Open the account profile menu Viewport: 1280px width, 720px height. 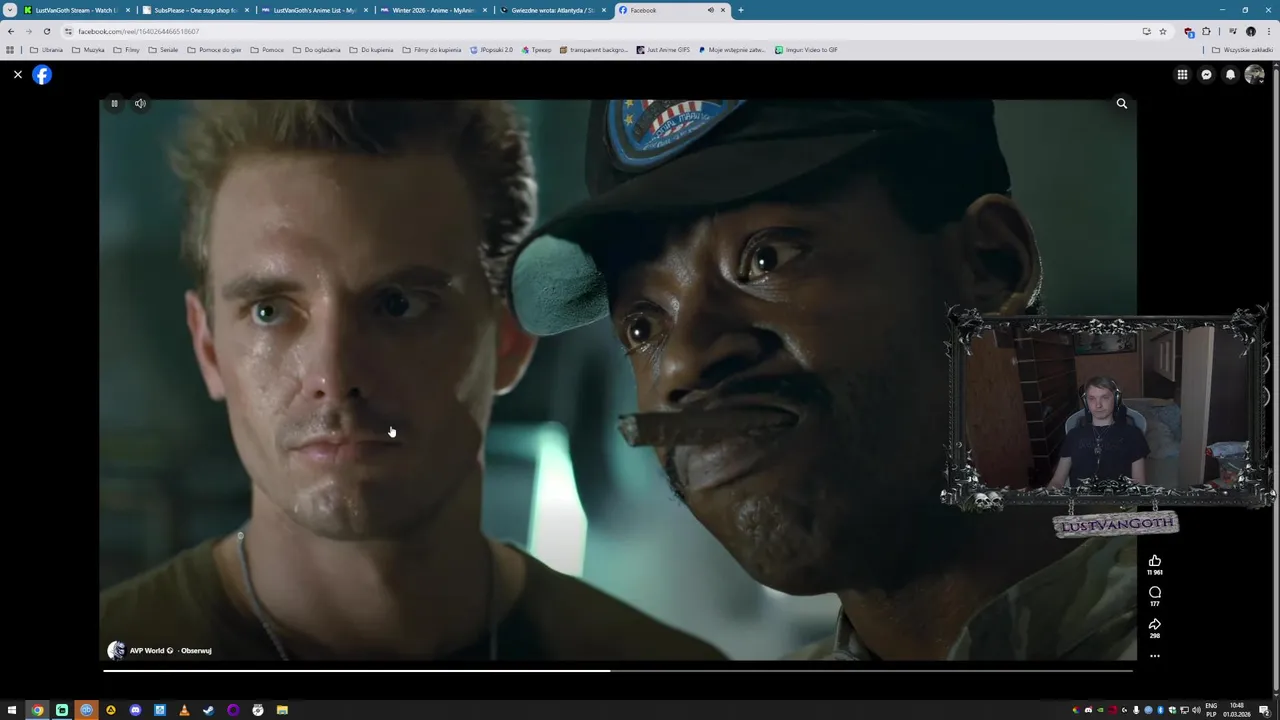point(1254,75)
